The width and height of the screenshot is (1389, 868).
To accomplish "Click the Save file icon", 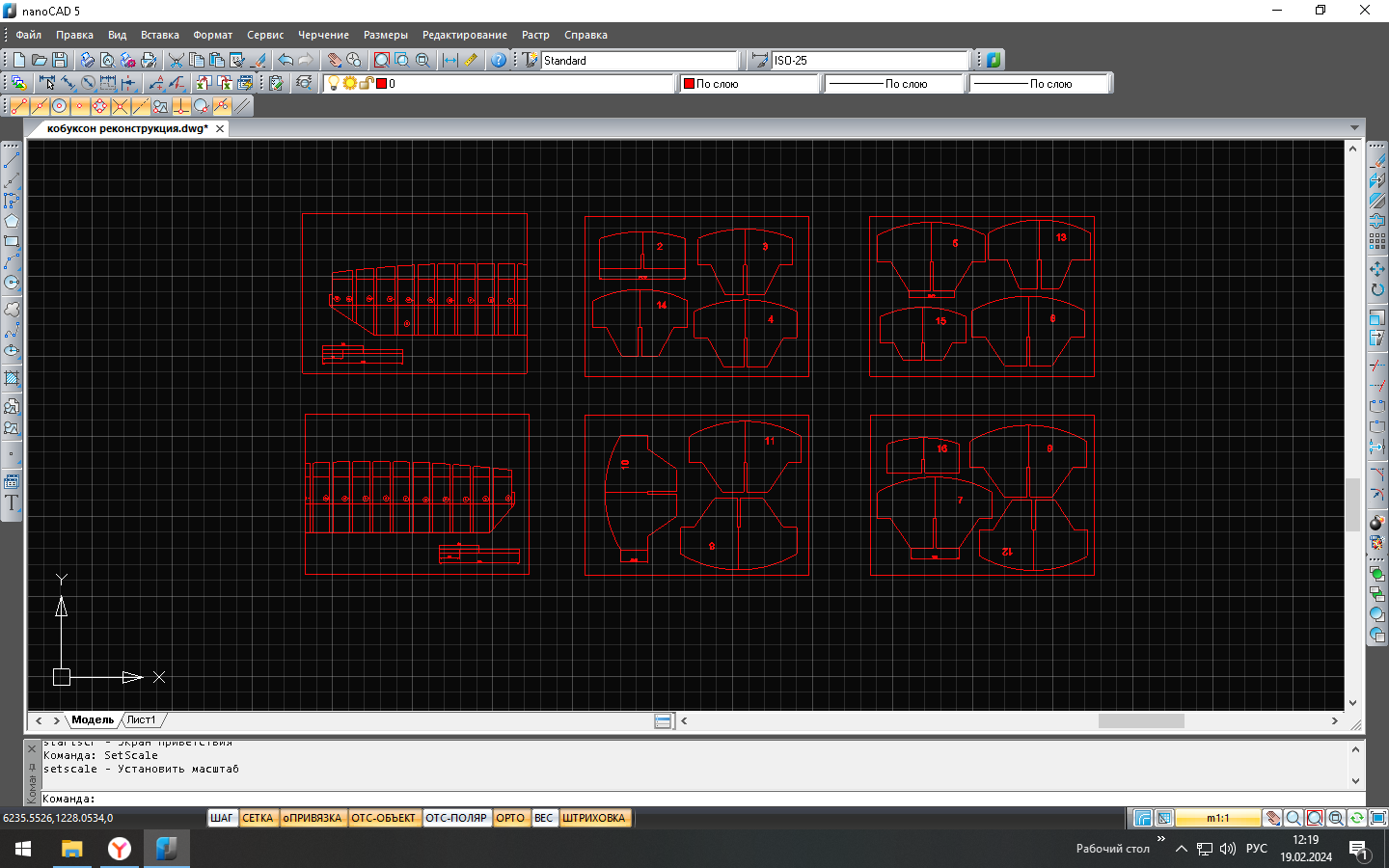I will 60,60.
